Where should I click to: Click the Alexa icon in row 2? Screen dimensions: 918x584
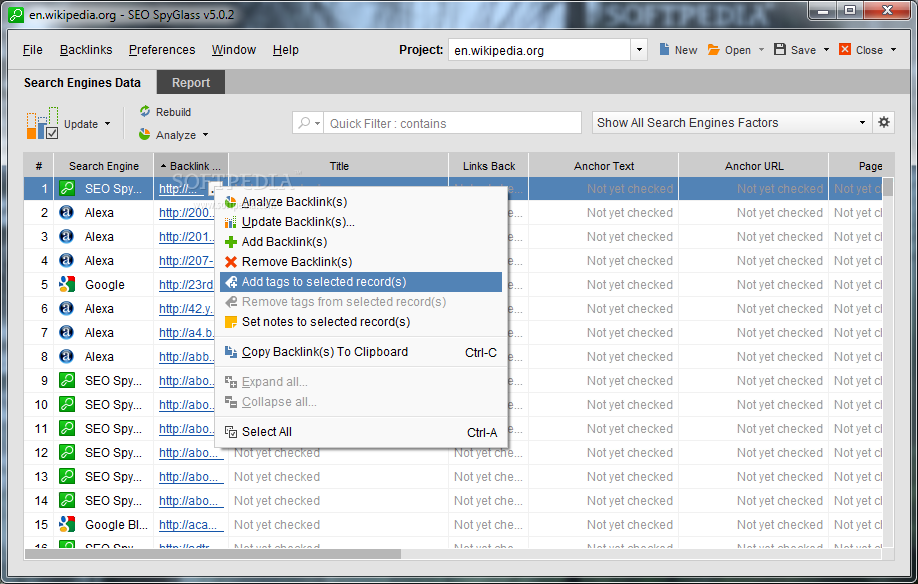67,212
